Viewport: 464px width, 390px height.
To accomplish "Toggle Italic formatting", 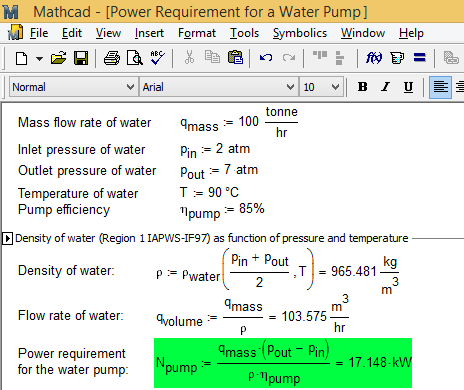I will (385, 87).
